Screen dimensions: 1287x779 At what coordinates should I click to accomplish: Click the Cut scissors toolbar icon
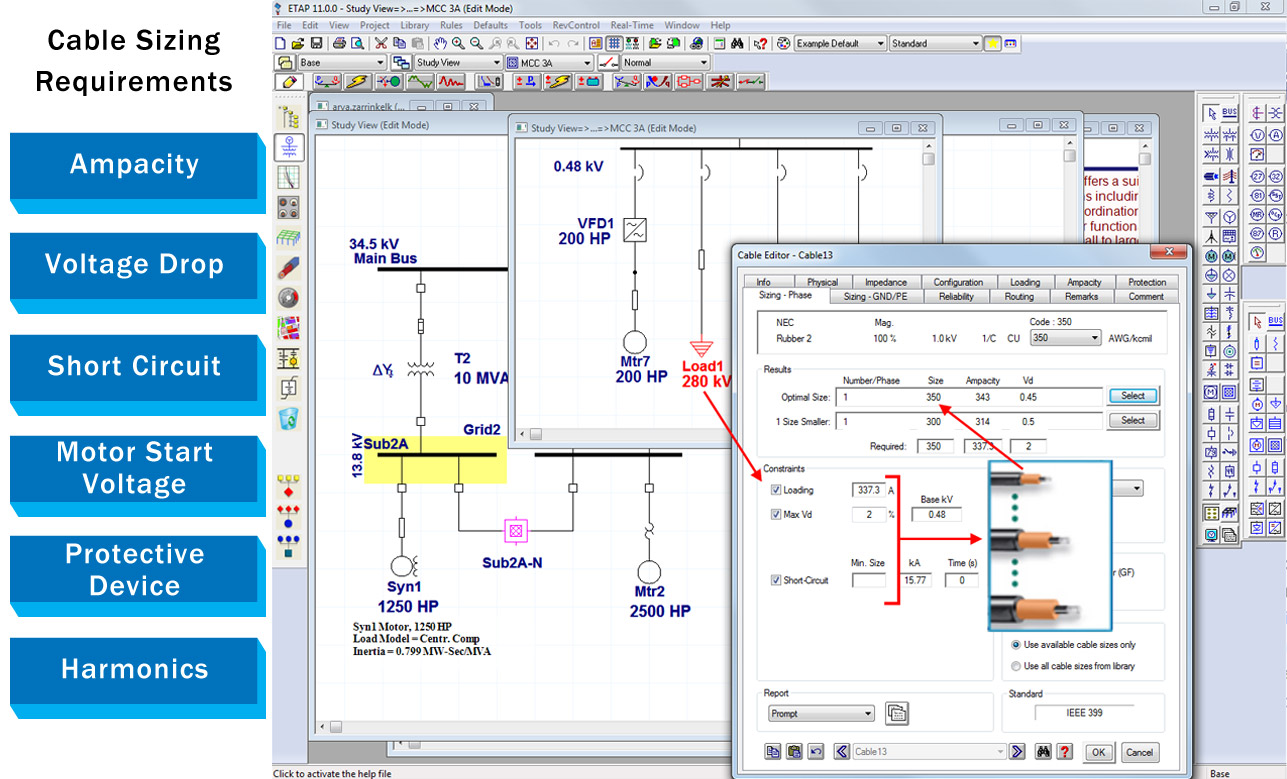tap(381, 44)
